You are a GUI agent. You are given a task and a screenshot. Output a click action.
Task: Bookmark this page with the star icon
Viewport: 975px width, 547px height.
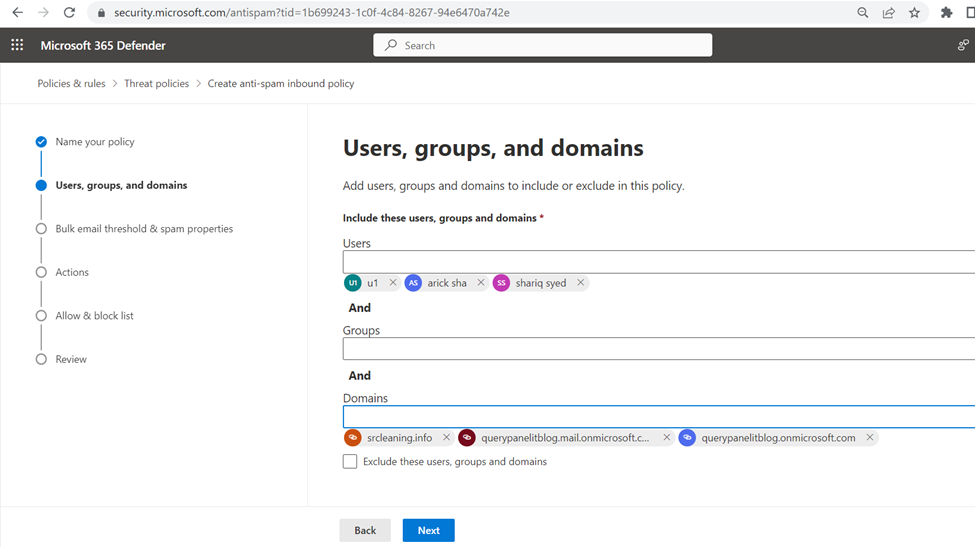tap(914, 12)
